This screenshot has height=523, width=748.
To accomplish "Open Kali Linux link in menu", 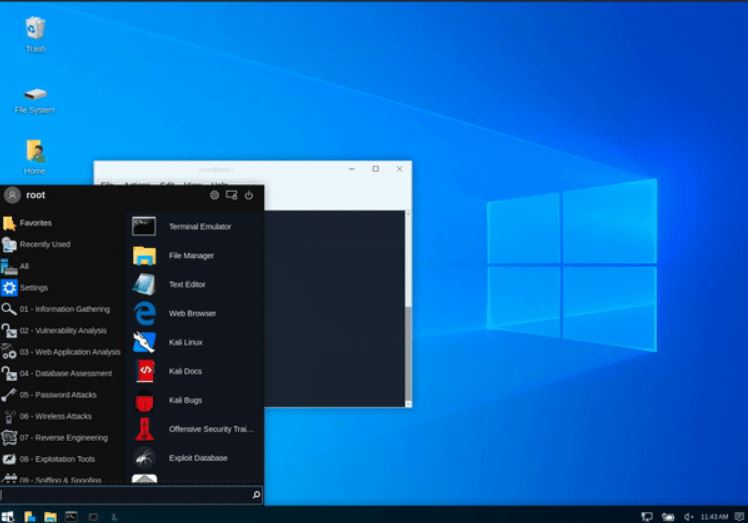I will (x=193, y=342).
